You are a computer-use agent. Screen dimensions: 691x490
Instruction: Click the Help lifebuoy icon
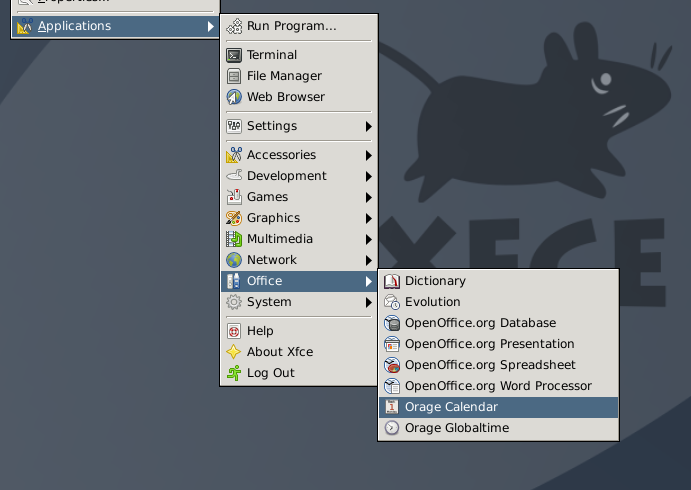[234, 331]
